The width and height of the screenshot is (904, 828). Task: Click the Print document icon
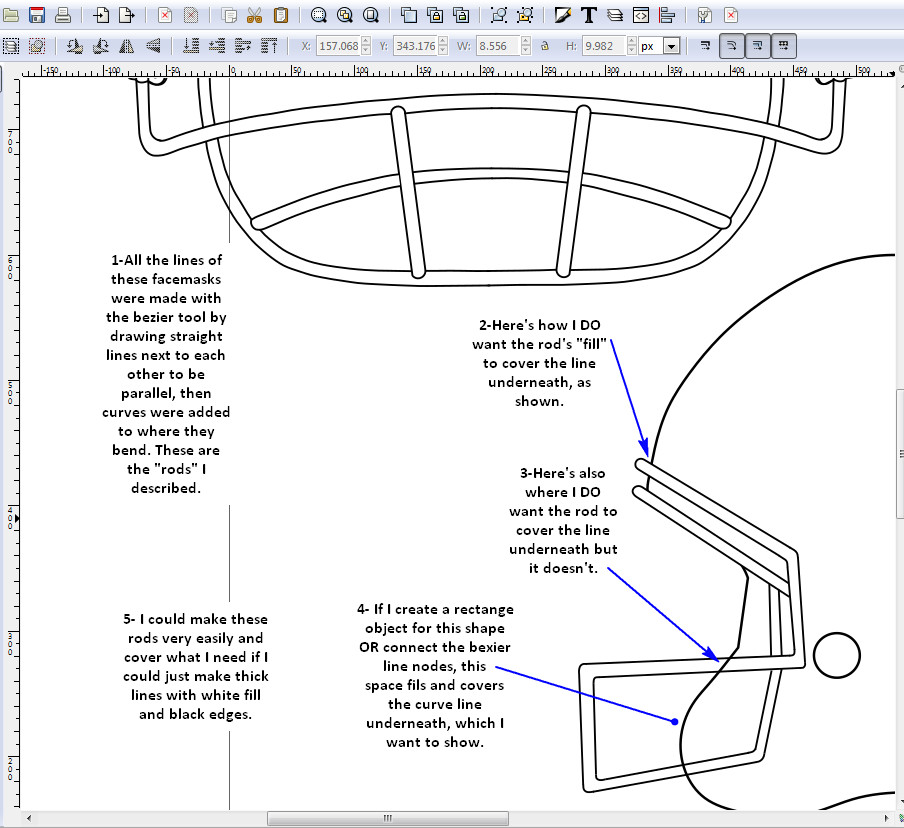point(63,15)
